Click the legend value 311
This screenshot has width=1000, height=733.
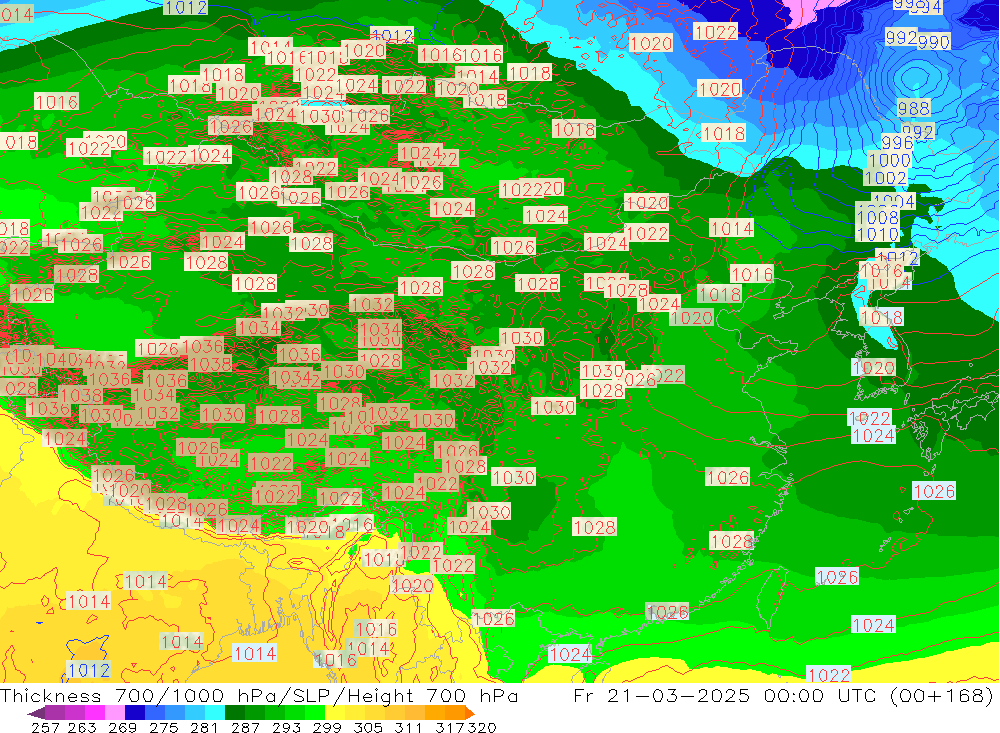[408, 727]
